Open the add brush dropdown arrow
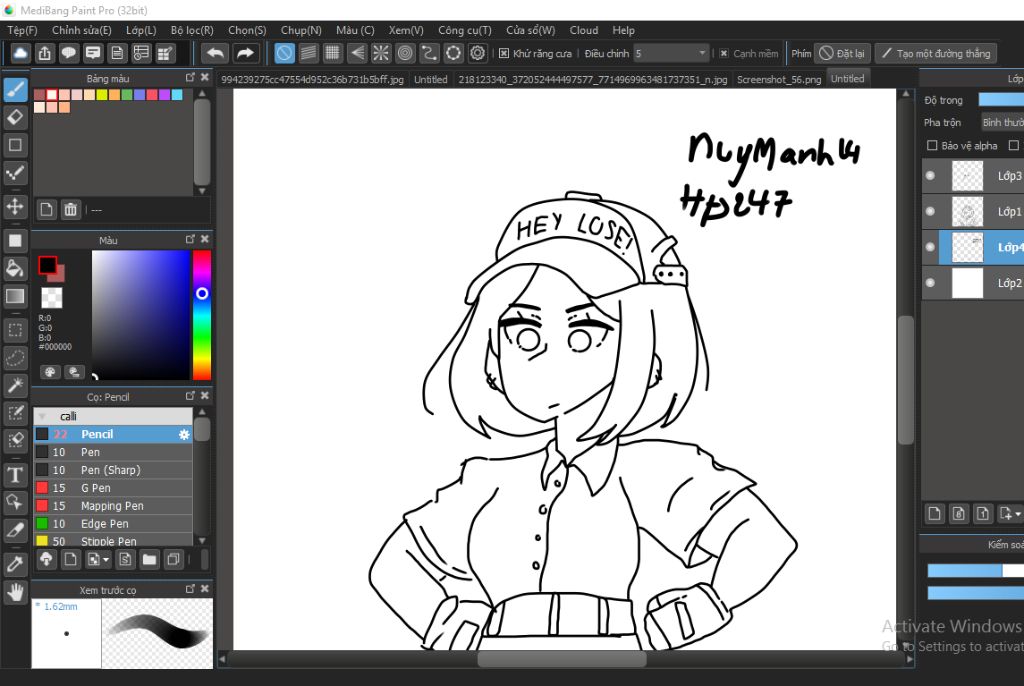The image size is (1024, 686). tap(106, 559)
